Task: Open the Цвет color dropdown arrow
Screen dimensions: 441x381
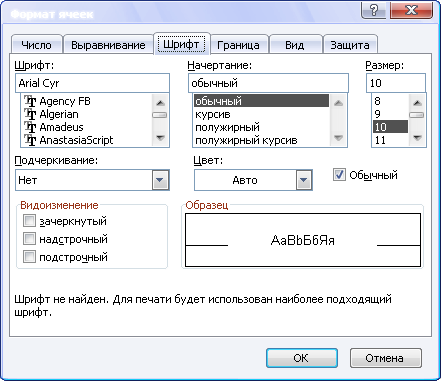Action: (304, 180)
